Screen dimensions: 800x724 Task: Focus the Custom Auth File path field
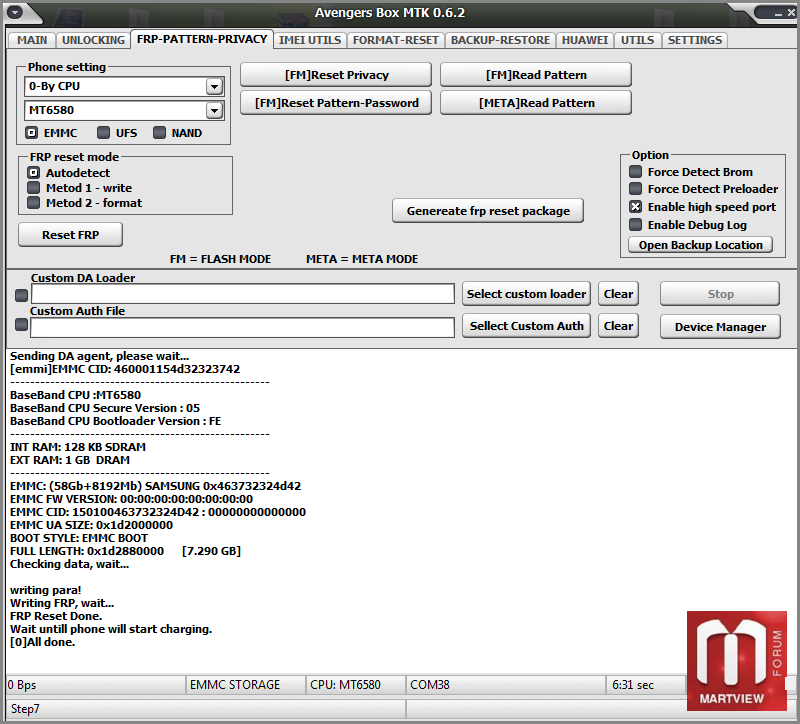click(x=242, y=328)
